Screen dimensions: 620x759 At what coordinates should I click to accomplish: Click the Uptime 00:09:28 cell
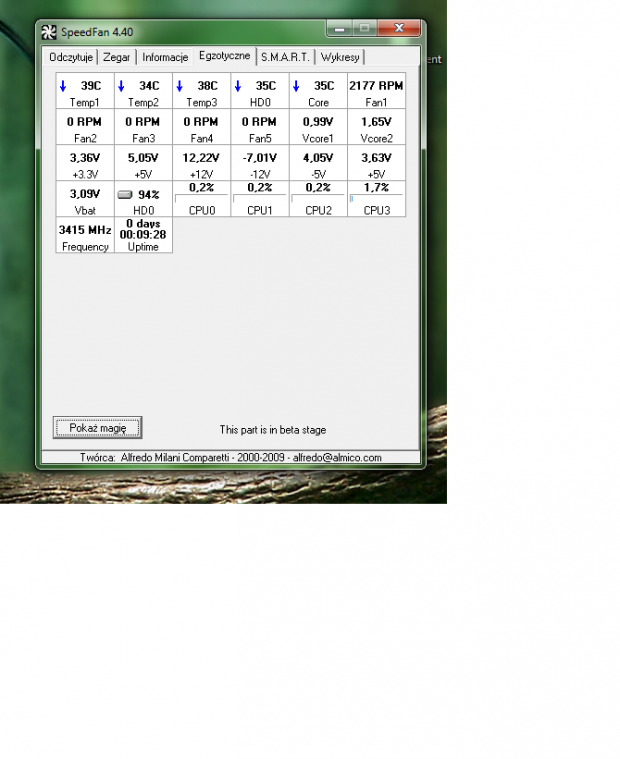pyautogui.click(x=143, y=235)
